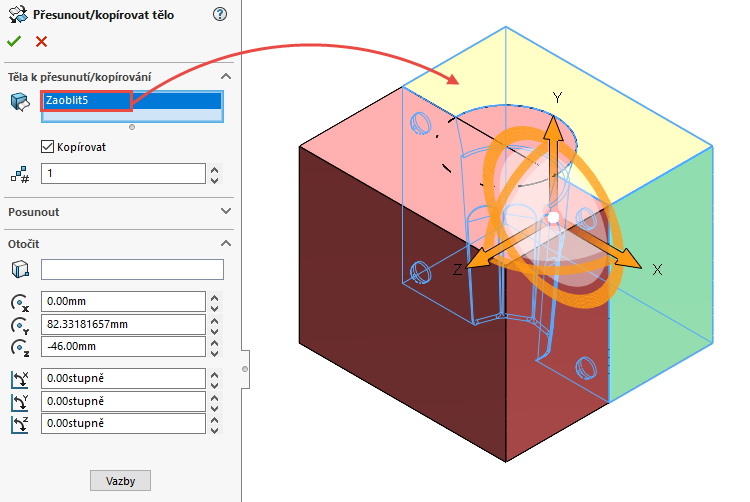Edit the Z rotation angle field 0.00stupně
The height and width of the screenshot is (502, 750).
[123, 423]
